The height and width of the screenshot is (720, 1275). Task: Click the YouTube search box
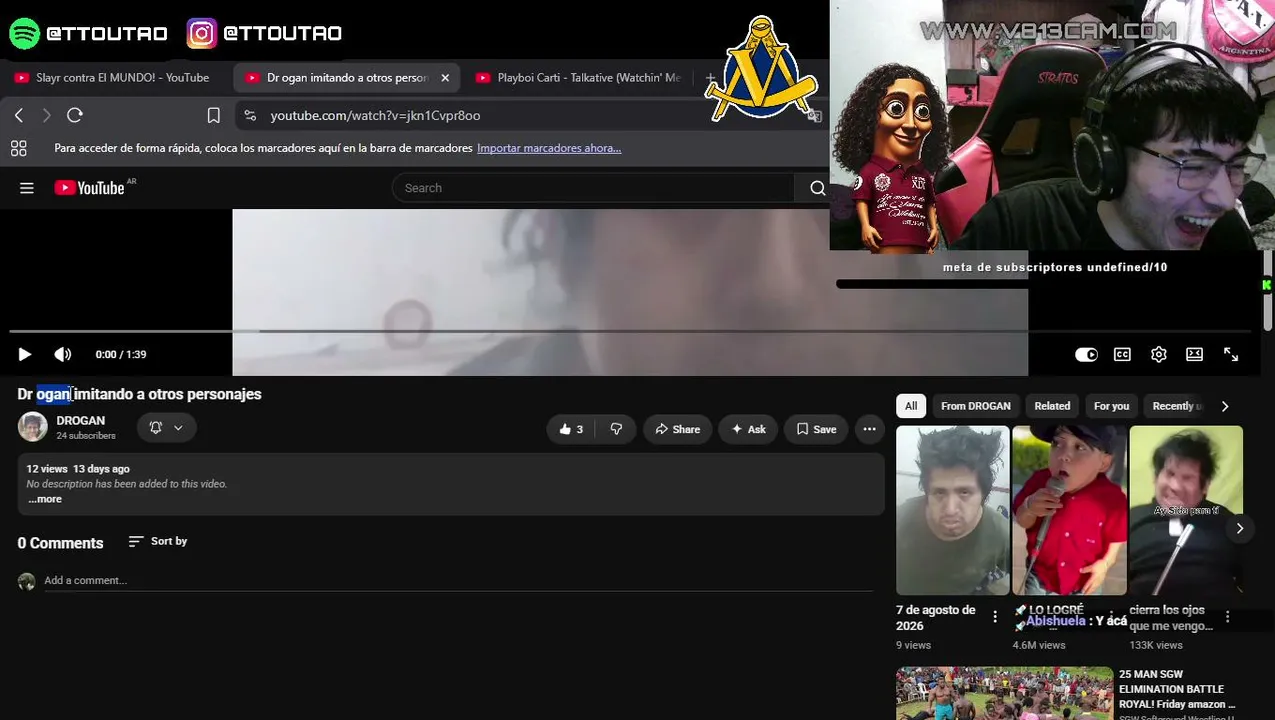[x=594, y=188]
